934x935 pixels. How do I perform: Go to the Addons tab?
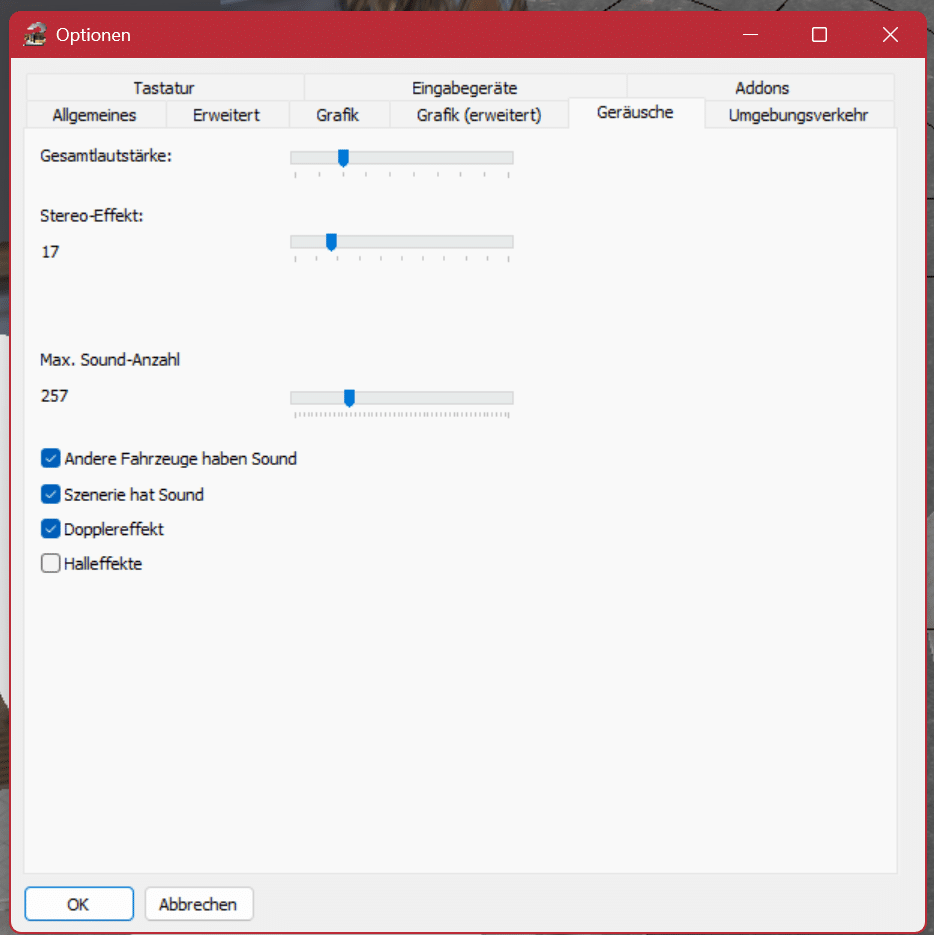click(761, 88)
